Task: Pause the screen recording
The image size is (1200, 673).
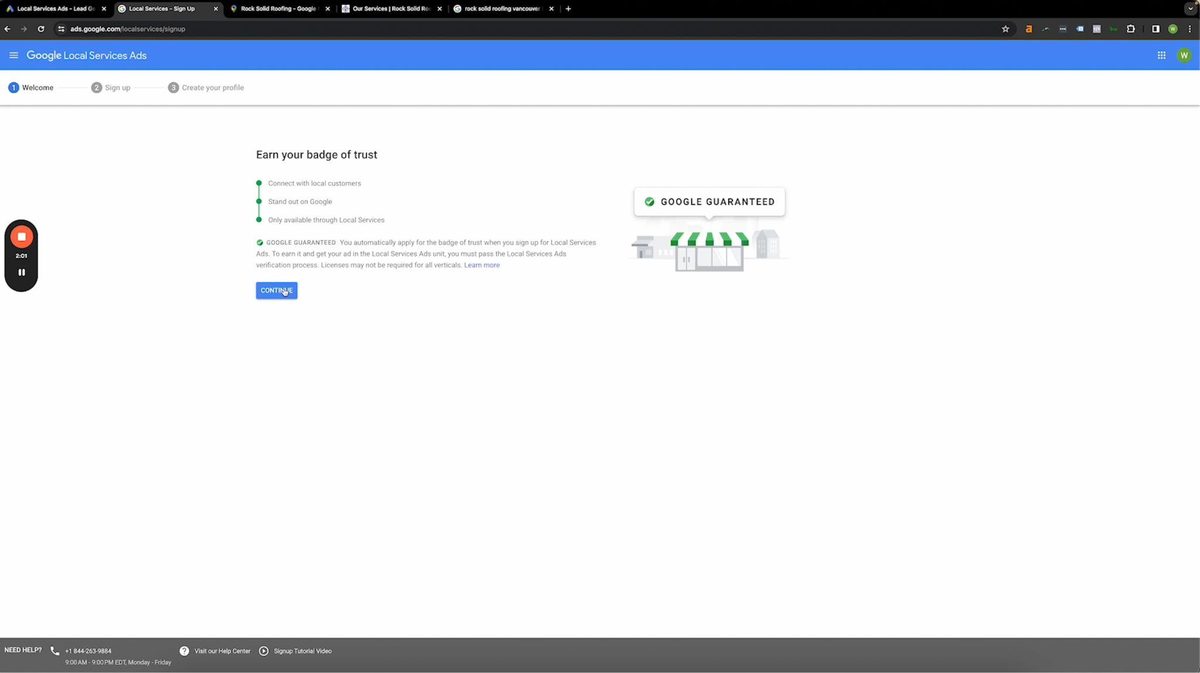Action: 21,272
